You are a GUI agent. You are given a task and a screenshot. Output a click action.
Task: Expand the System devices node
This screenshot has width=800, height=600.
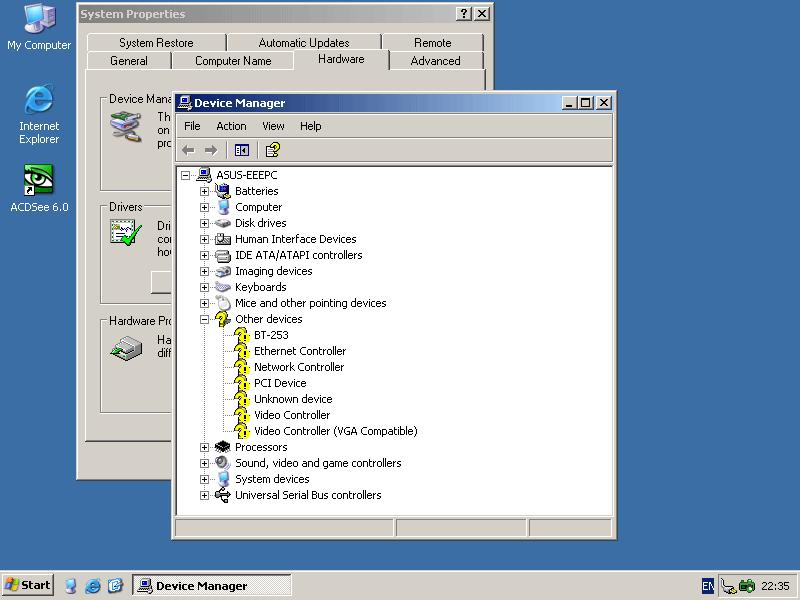point(204,479)
